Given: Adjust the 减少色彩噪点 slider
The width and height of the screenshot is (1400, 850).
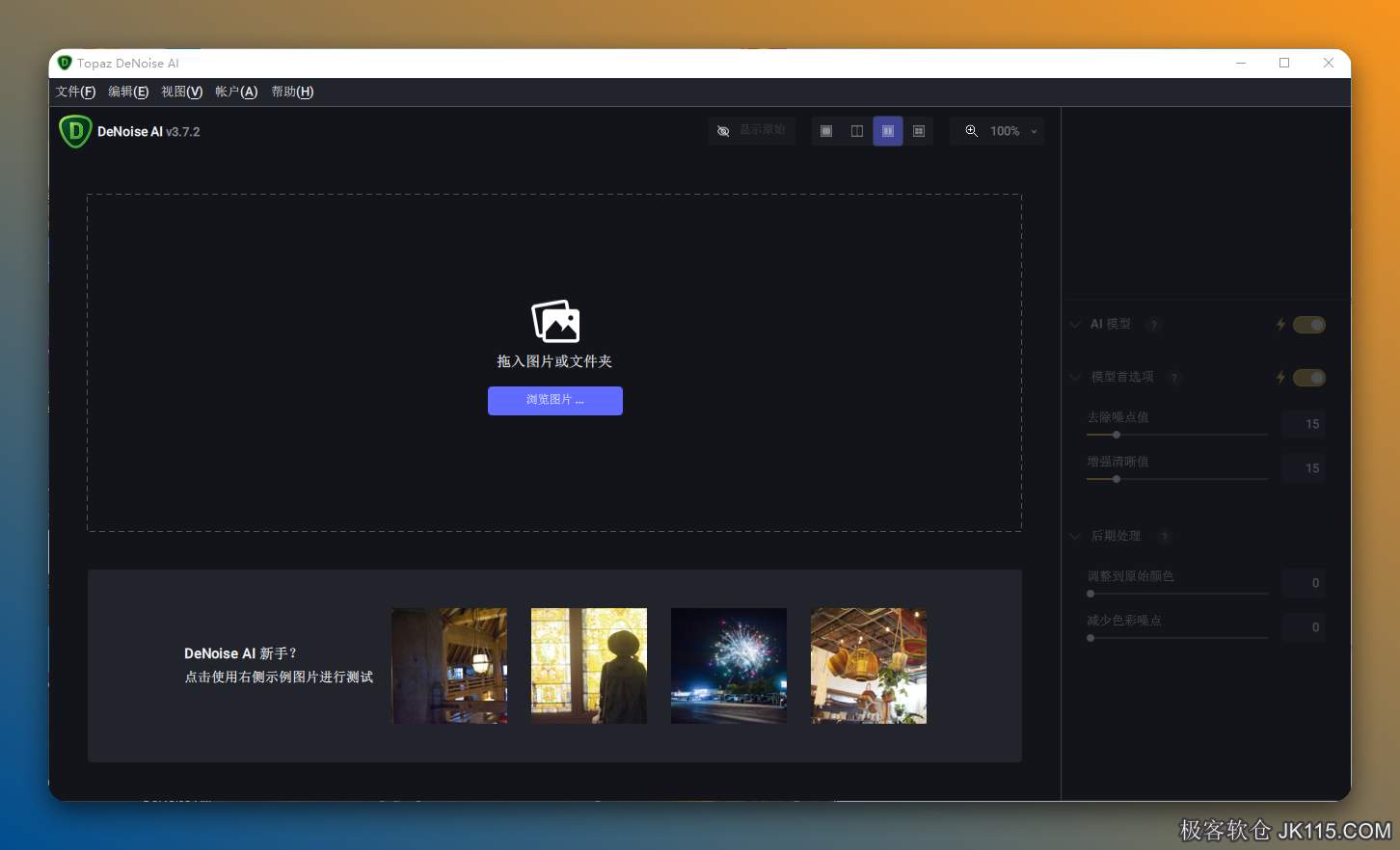Looking at the screenshot, I should click(1177, 638).
